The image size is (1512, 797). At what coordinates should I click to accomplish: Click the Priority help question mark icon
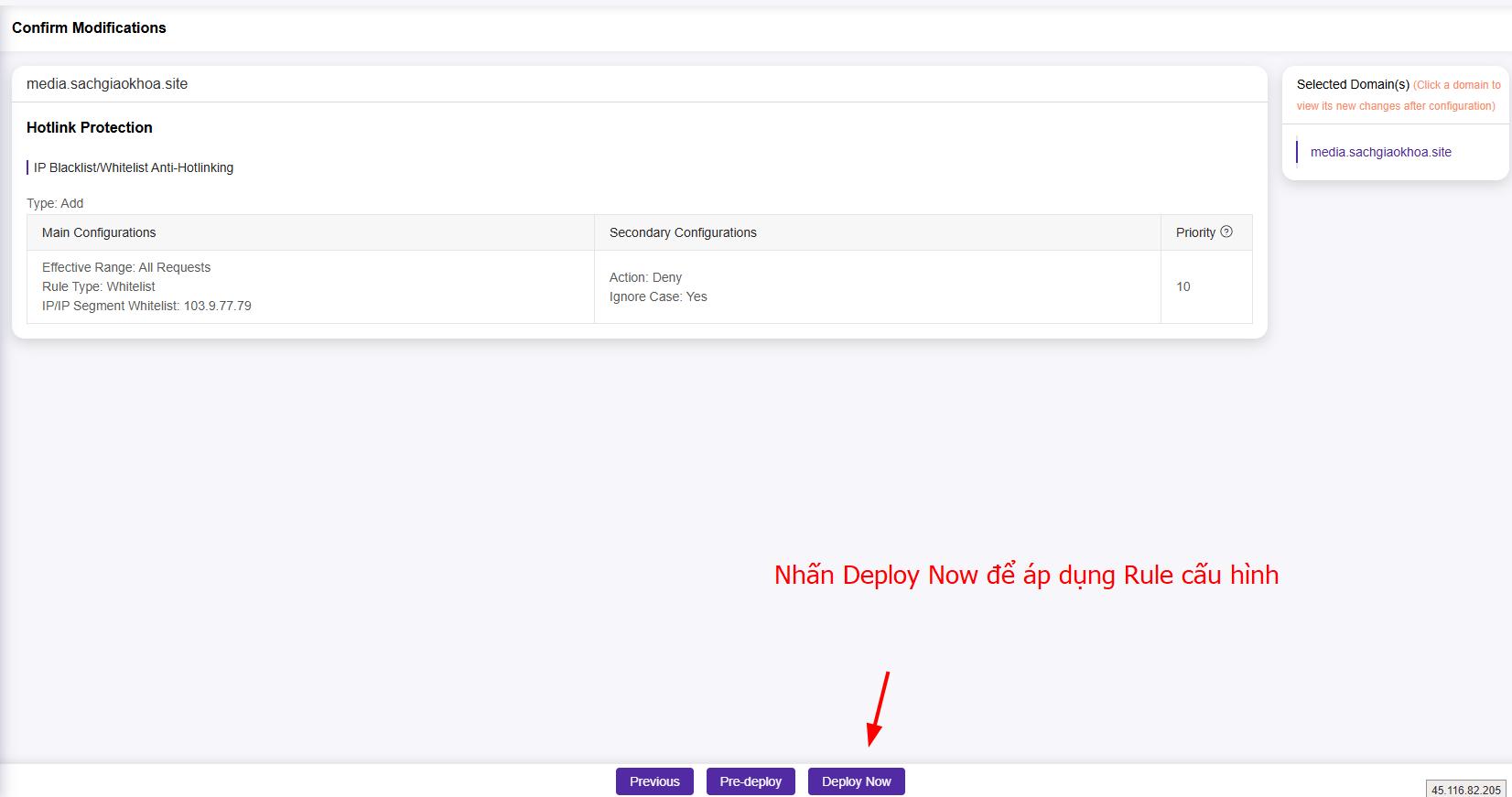(x=1226, y=232)
